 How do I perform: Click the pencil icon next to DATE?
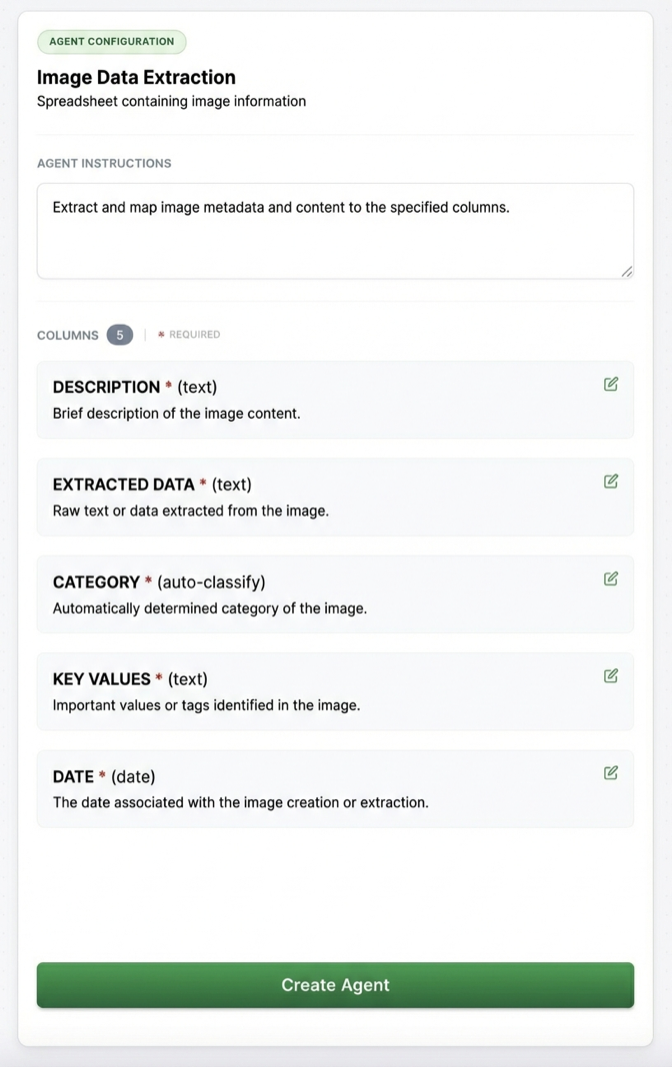point(611,772)
